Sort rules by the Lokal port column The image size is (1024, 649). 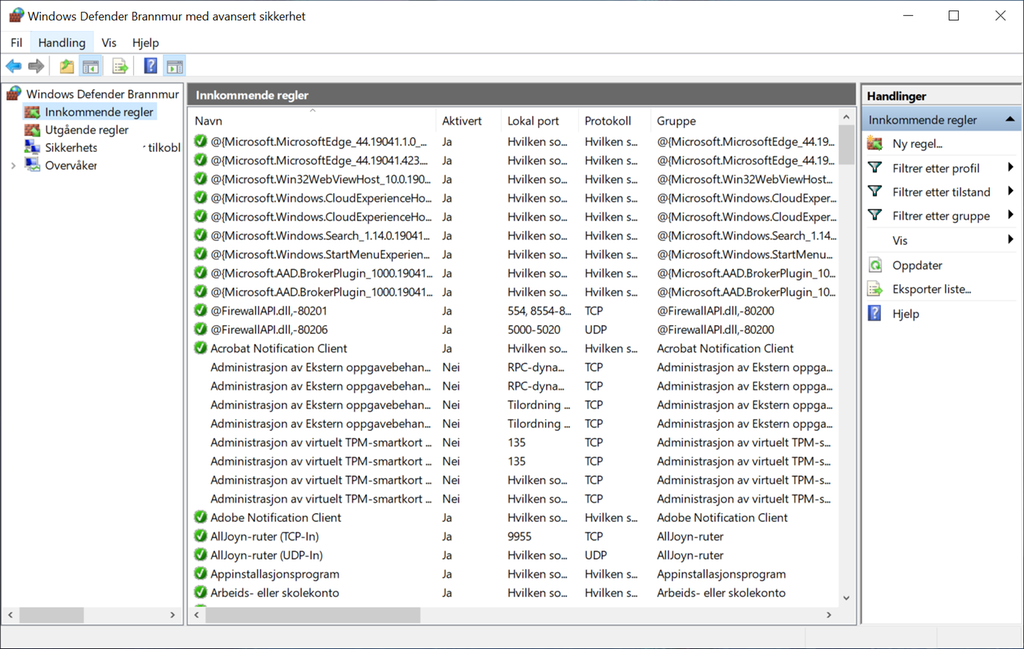pyautogui.click(x=530, y=120)
